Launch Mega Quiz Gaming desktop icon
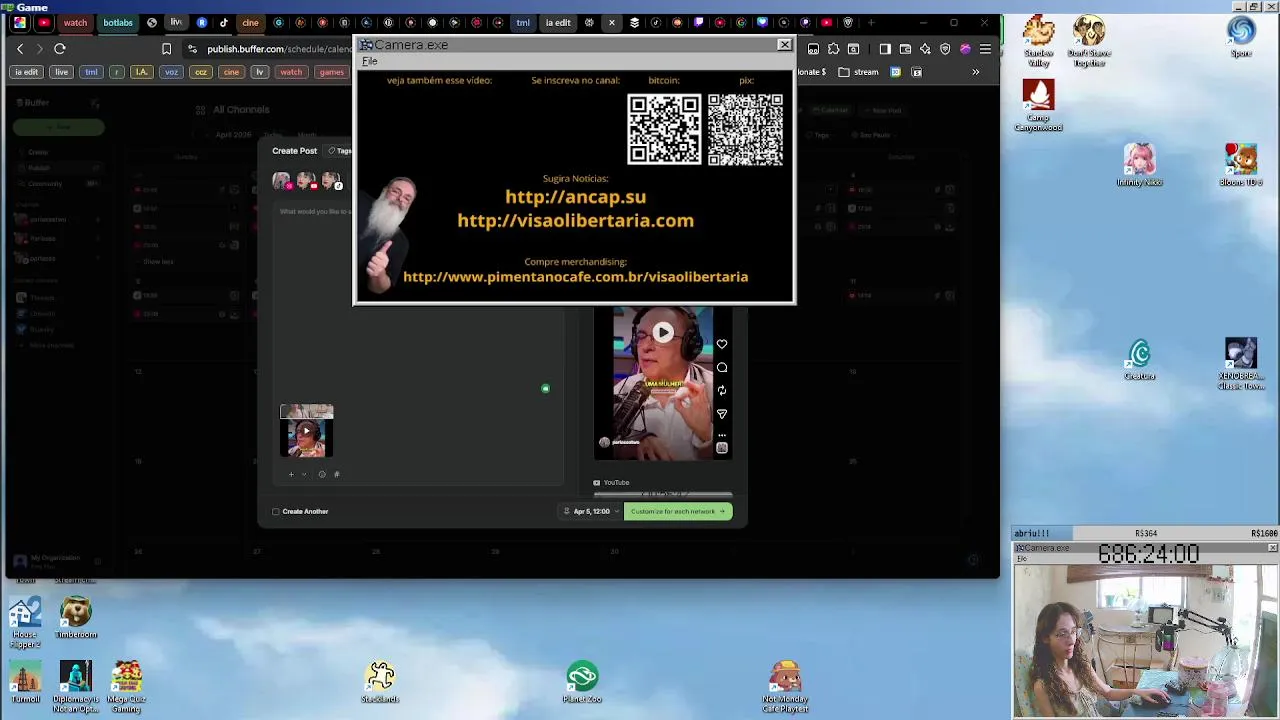 (x=126, y=687)
